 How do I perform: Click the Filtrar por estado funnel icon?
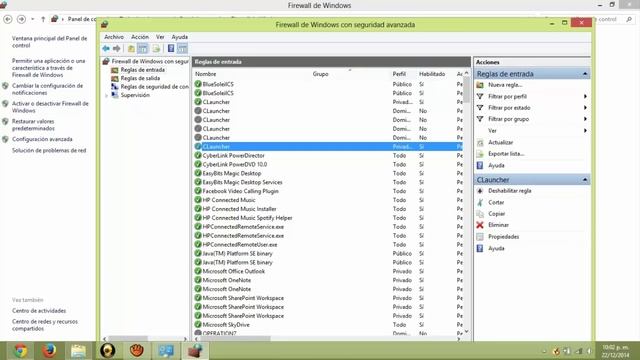click(480, 108)
